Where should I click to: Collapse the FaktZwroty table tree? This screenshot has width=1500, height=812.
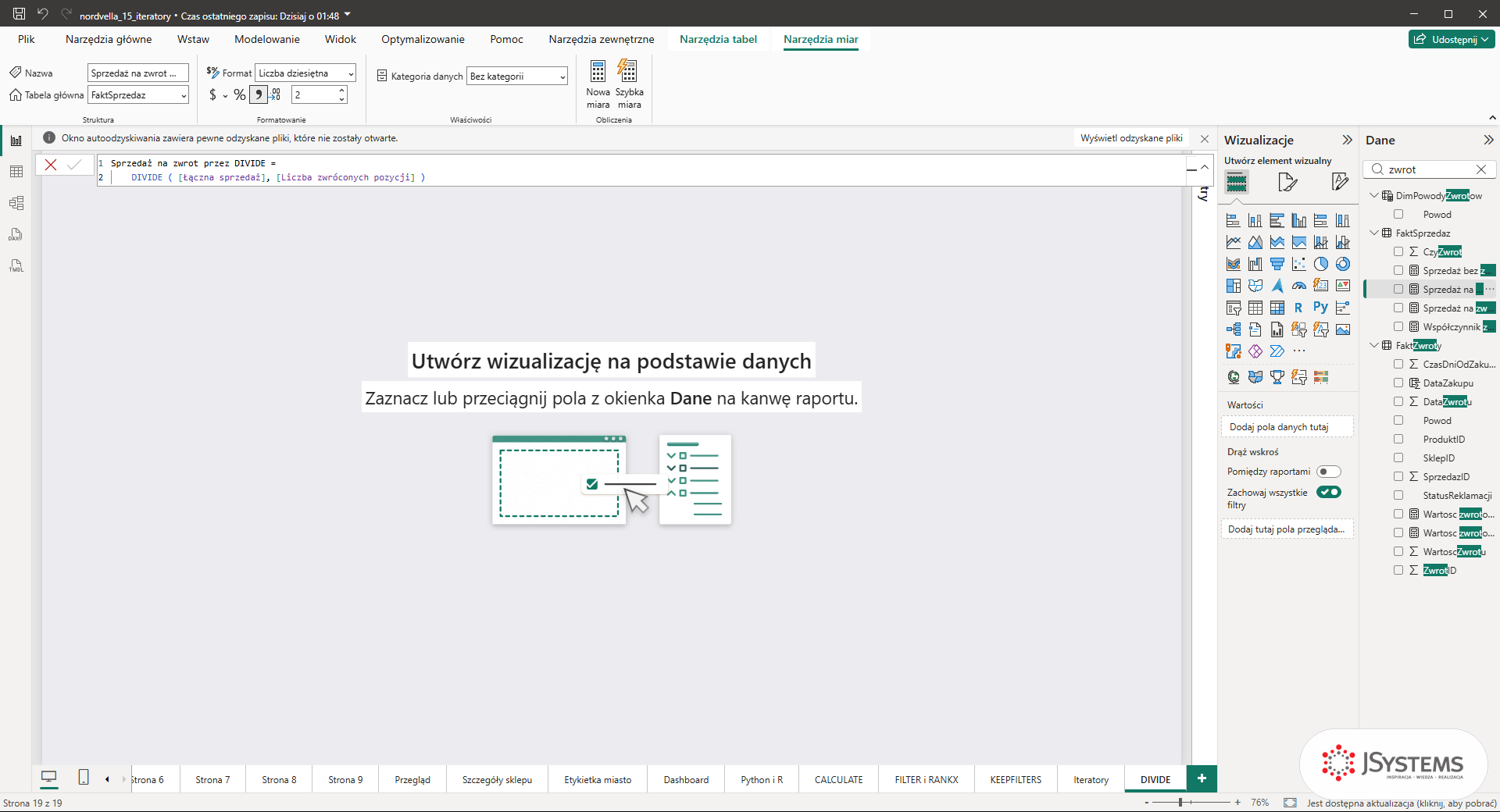coord(1374,345)
